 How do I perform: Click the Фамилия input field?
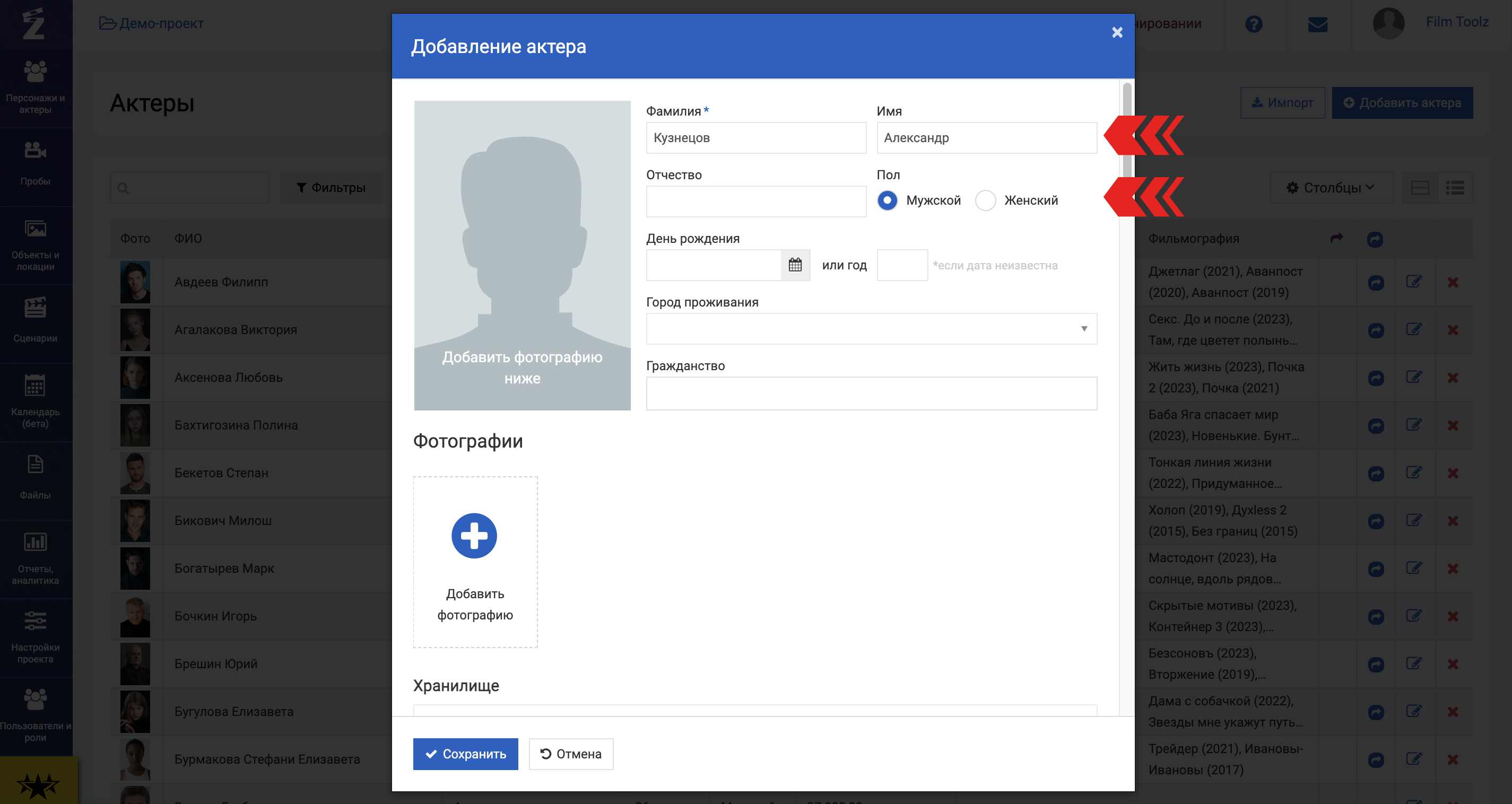coord(756,138)
